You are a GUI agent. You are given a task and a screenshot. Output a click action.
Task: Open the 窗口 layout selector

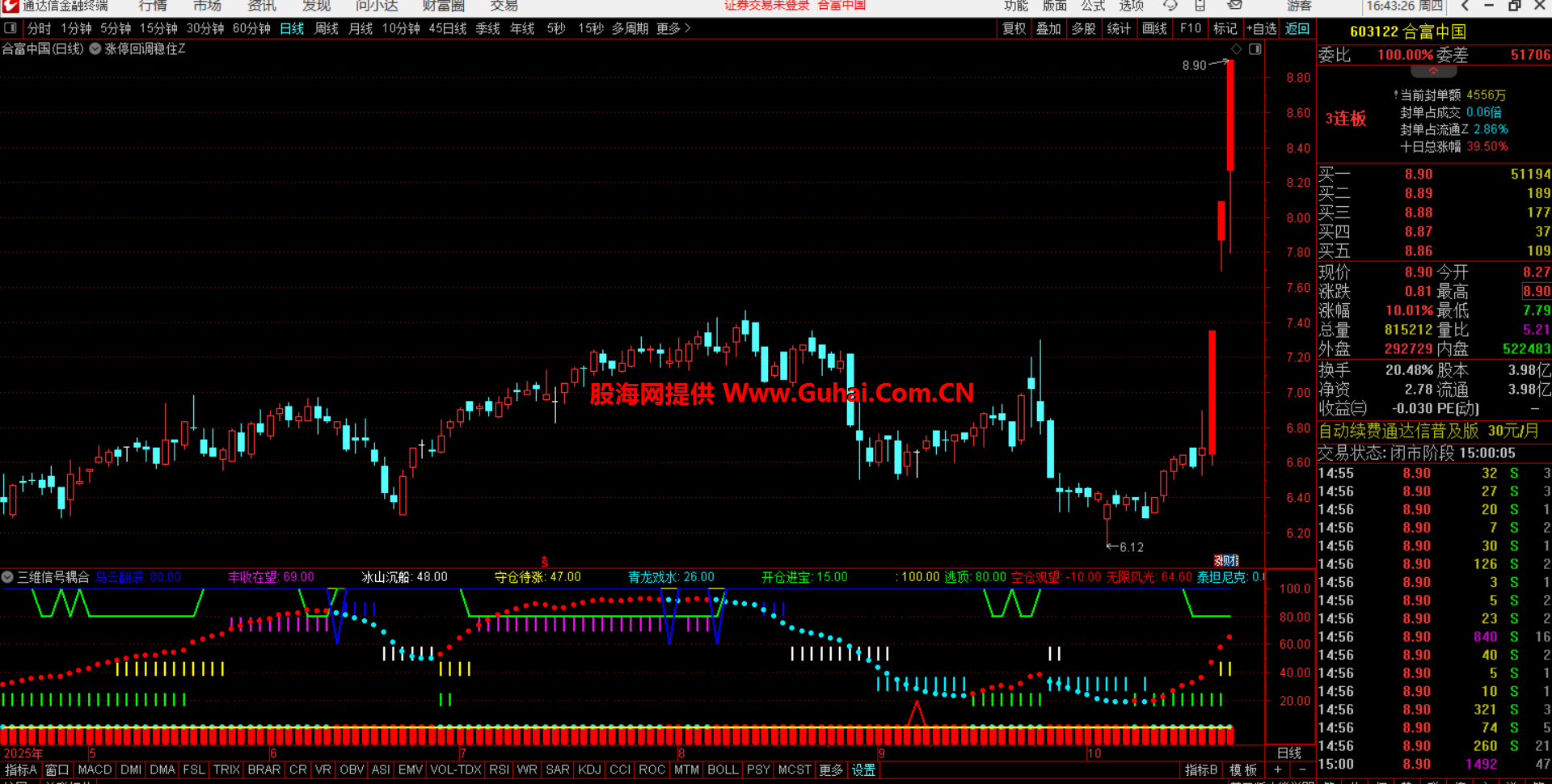(57, 770)
